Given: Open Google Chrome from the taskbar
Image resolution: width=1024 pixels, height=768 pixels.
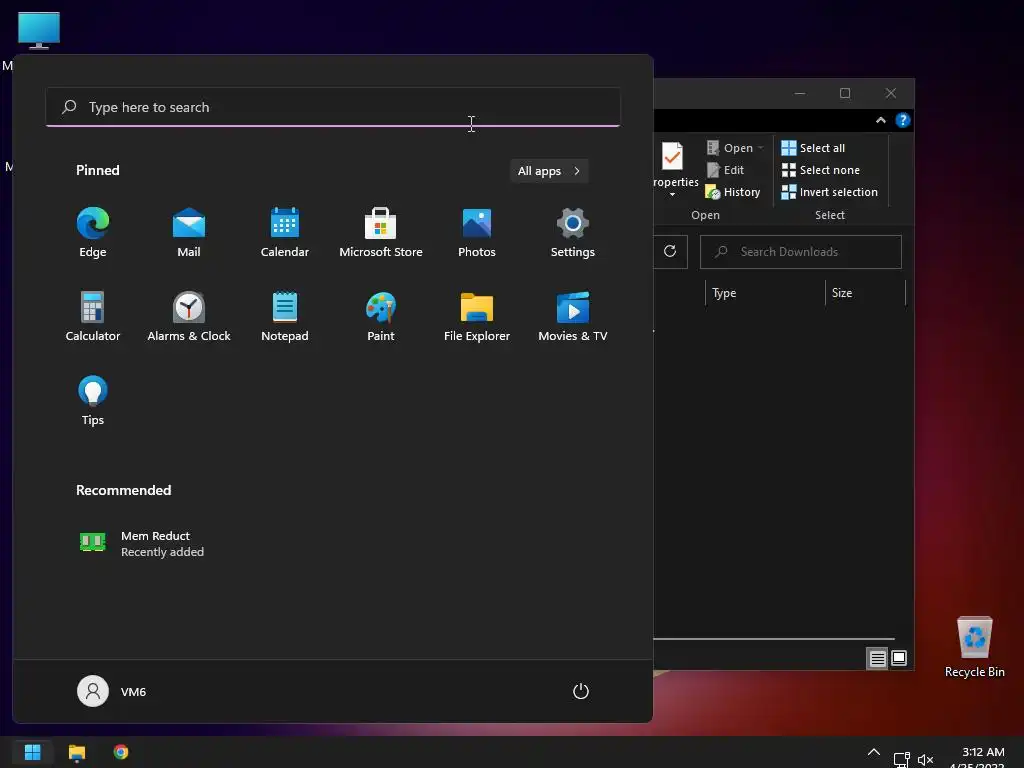Looking at the screenshot, I should [x=121, y=752].
